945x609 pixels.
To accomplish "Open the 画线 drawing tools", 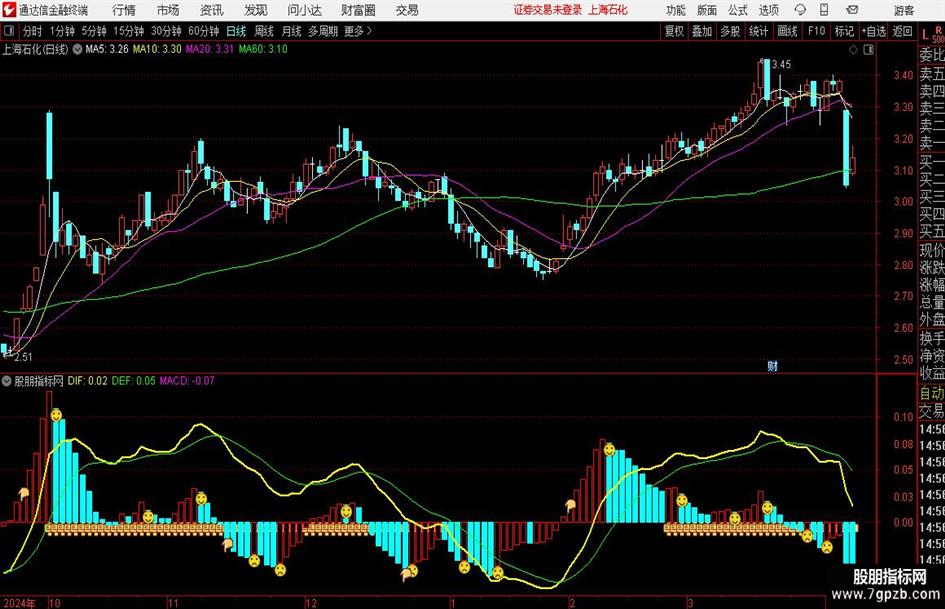I will [787, 31].
